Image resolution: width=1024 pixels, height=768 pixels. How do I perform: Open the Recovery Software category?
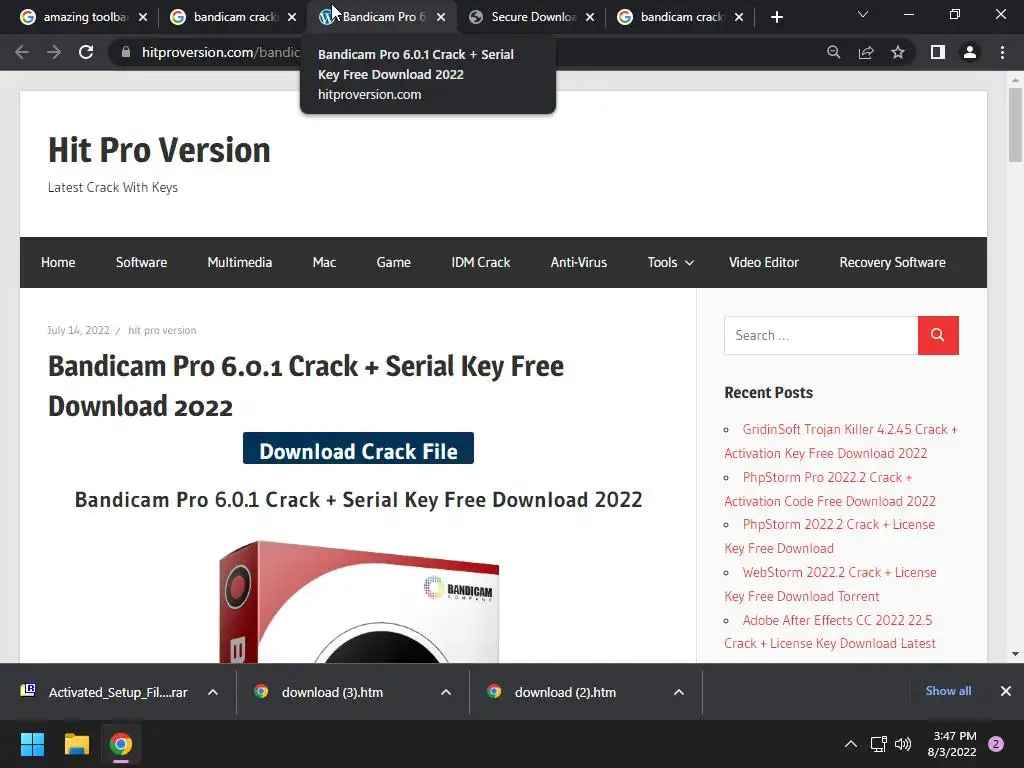coord(892,263)
